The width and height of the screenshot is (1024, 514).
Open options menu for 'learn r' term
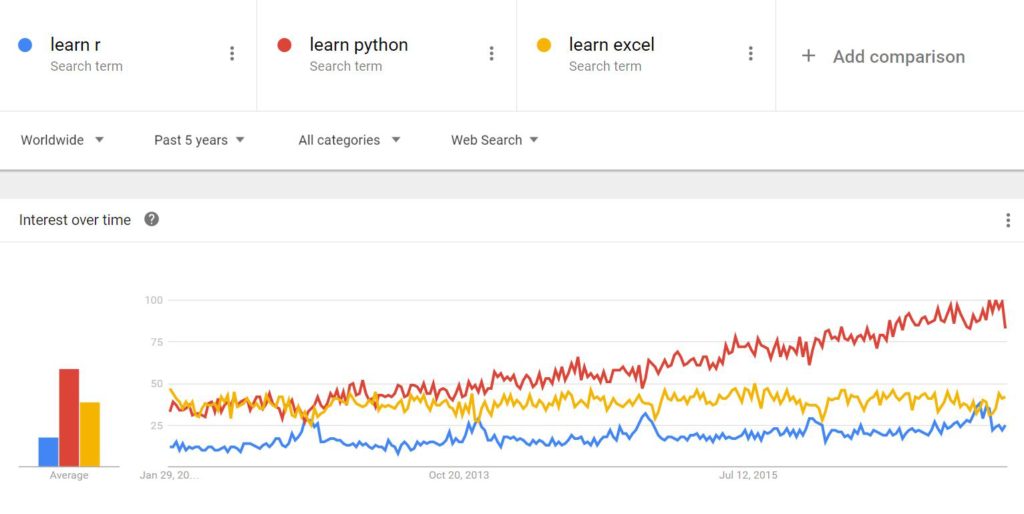point(232,54)
